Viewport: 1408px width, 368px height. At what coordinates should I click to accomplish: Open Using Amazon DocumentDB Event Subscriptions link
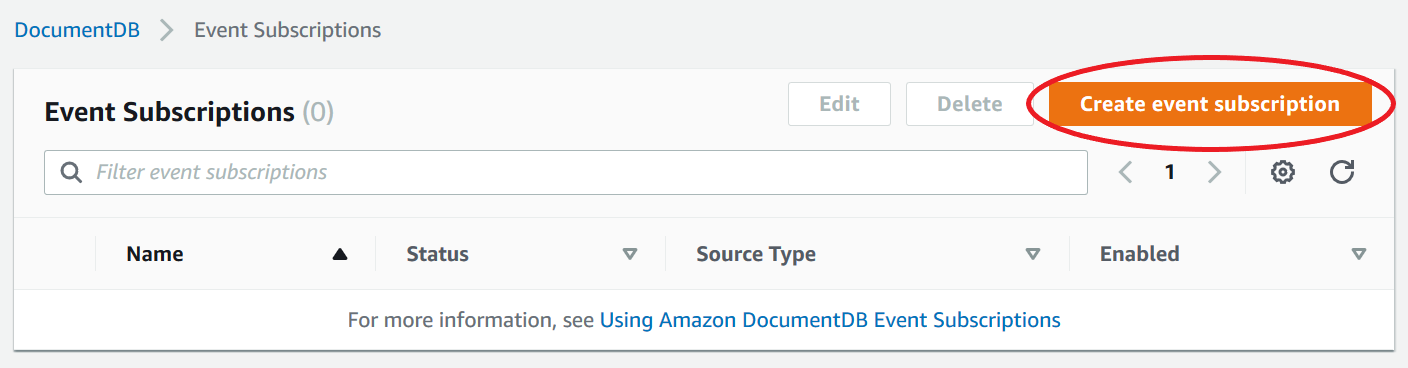[x=830, y=320]
